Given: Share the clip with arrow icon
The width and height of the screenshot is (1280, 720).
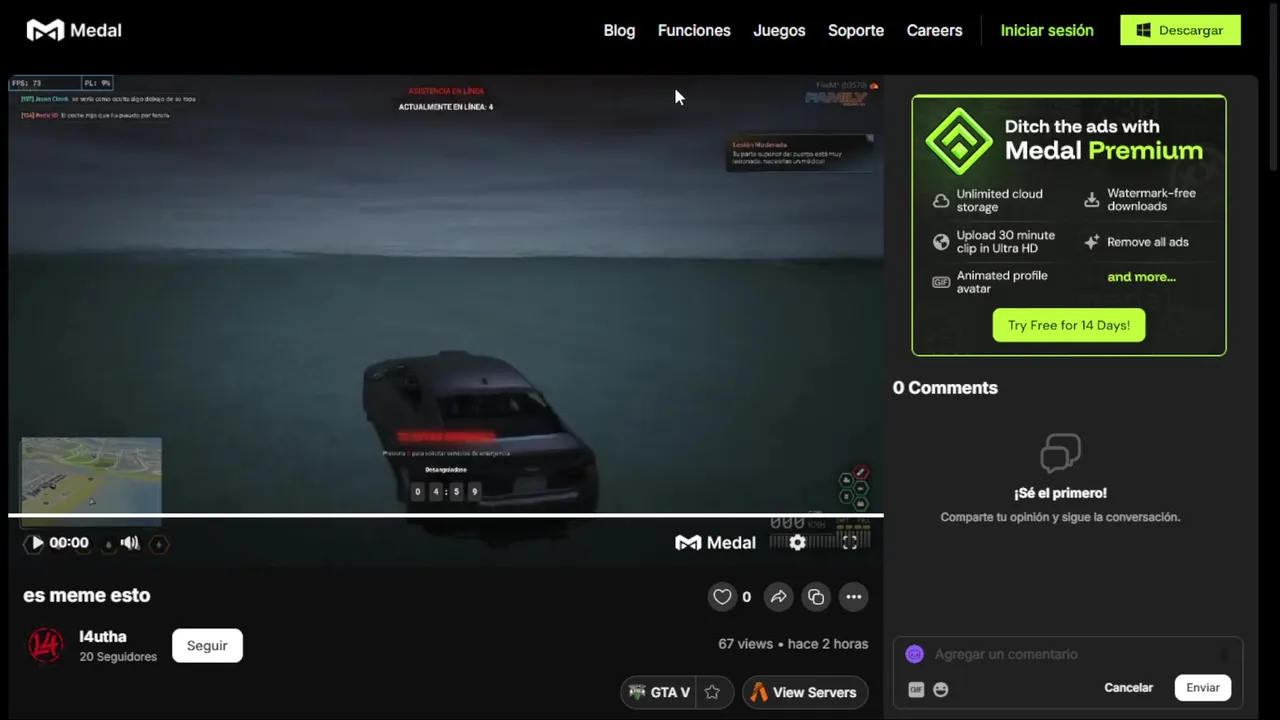Looking at the screenshot, I should click(778, 597).
